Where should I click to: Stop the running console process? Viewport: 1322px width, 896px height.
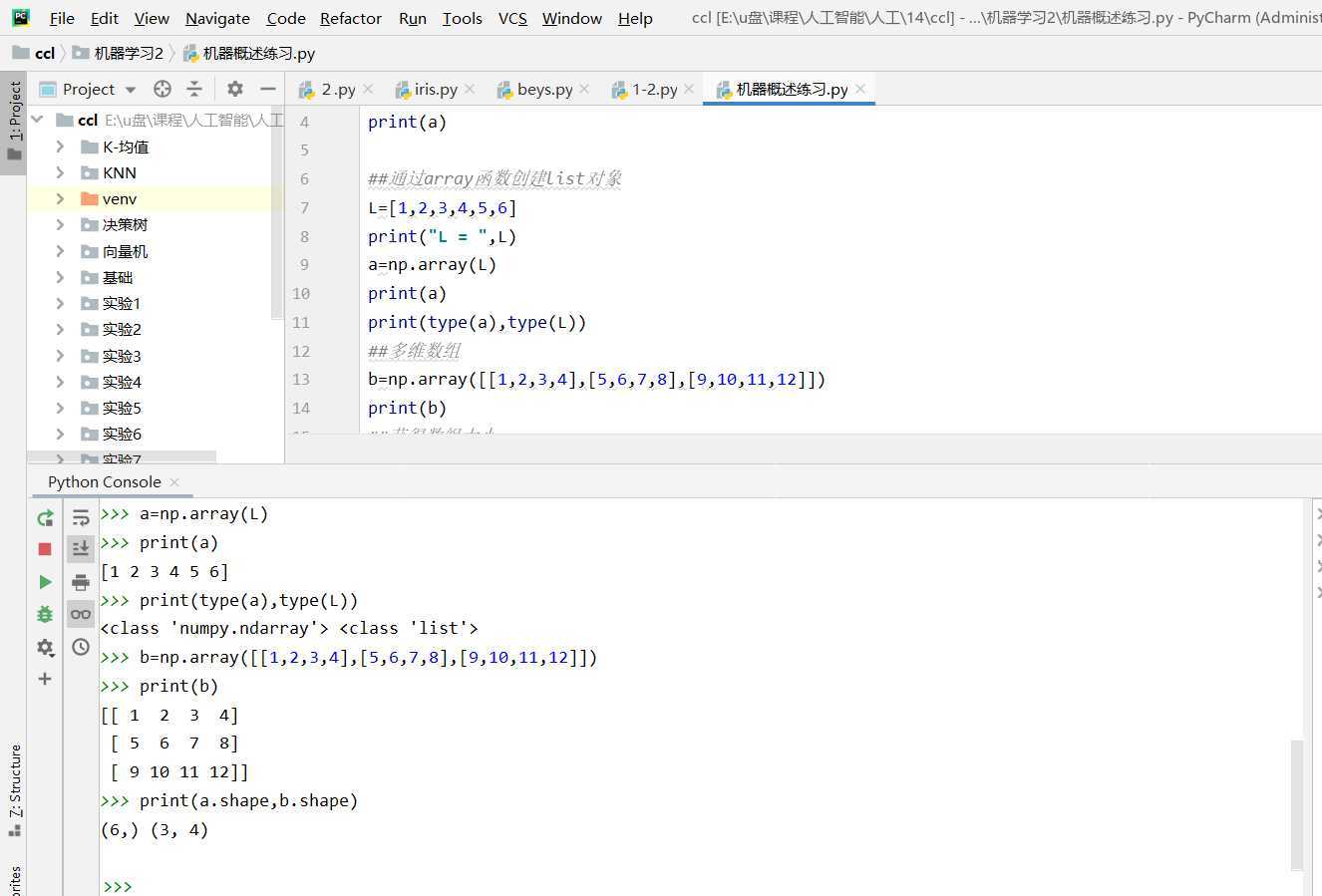point(45,549)
